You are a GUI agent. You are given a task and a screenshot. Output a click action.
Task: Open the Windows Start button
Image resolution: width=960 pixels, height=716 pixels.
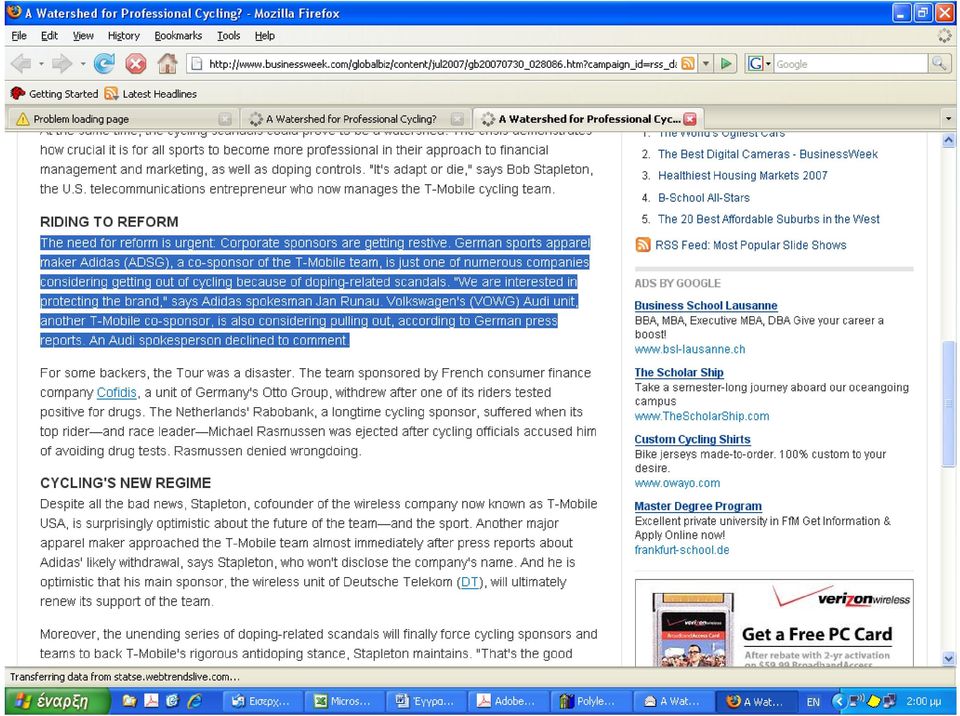[x=56, y=701]
